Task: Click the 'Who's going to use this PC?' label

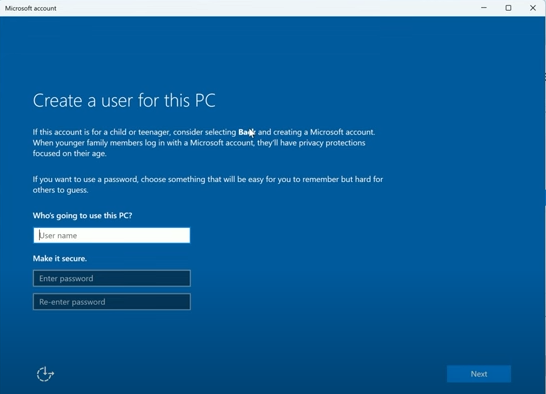Action: 83,216
